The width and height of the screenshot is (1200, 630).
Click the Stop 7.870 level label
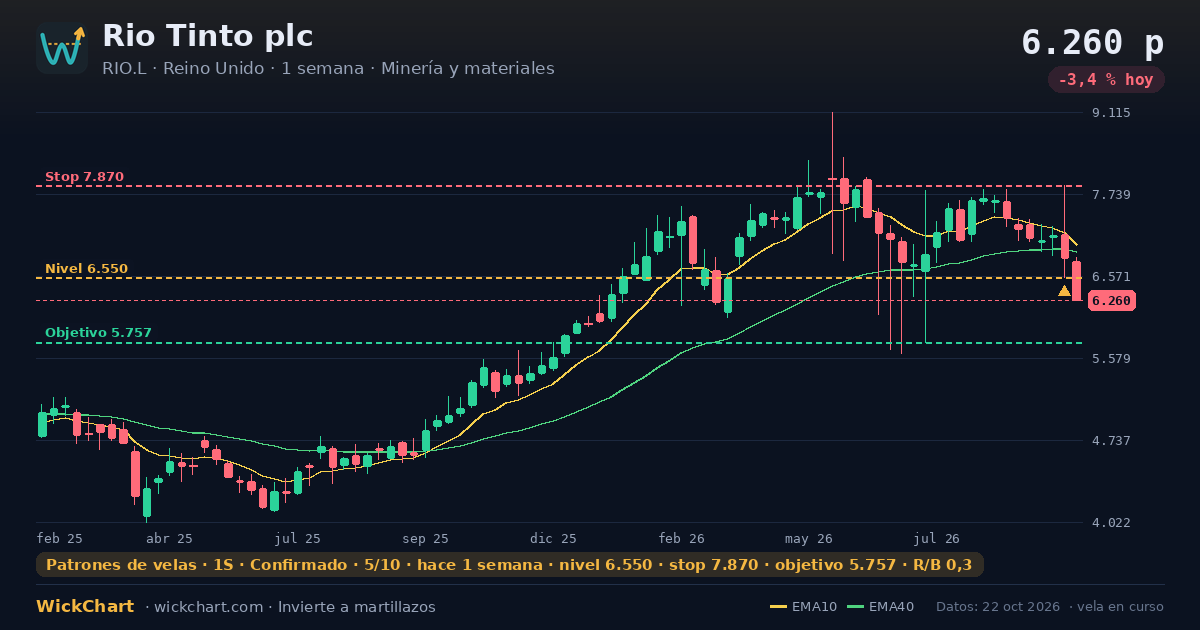[85, 177]
